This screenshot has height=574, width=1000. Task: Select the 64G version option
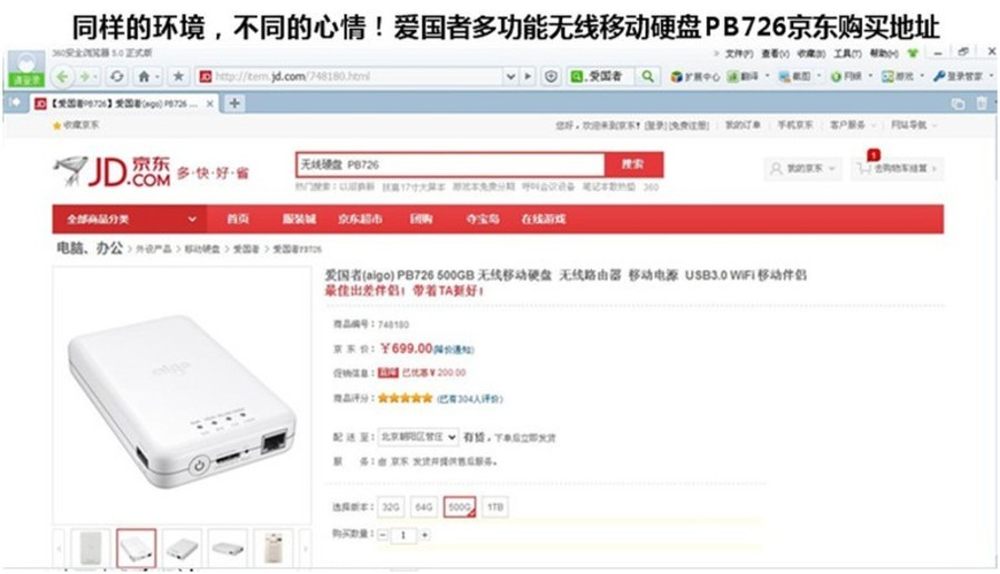pos(423,507)
